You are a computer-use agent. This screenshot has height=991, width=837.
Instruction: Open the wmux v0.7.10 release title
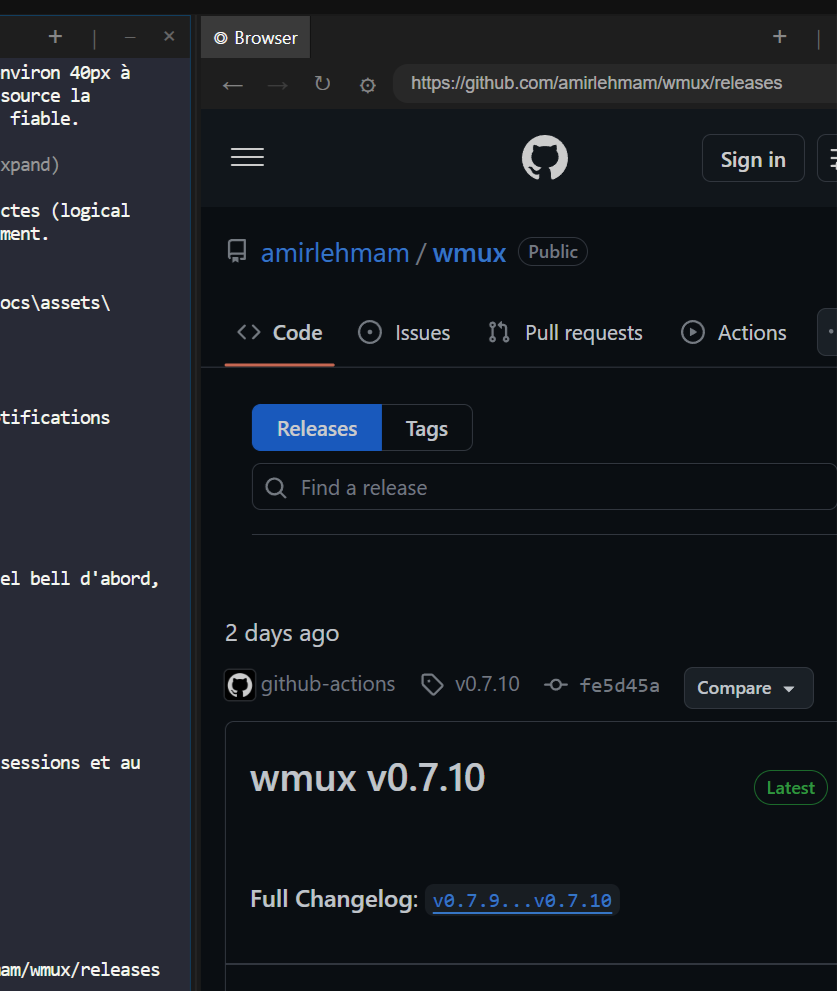(x=367, y=777)
